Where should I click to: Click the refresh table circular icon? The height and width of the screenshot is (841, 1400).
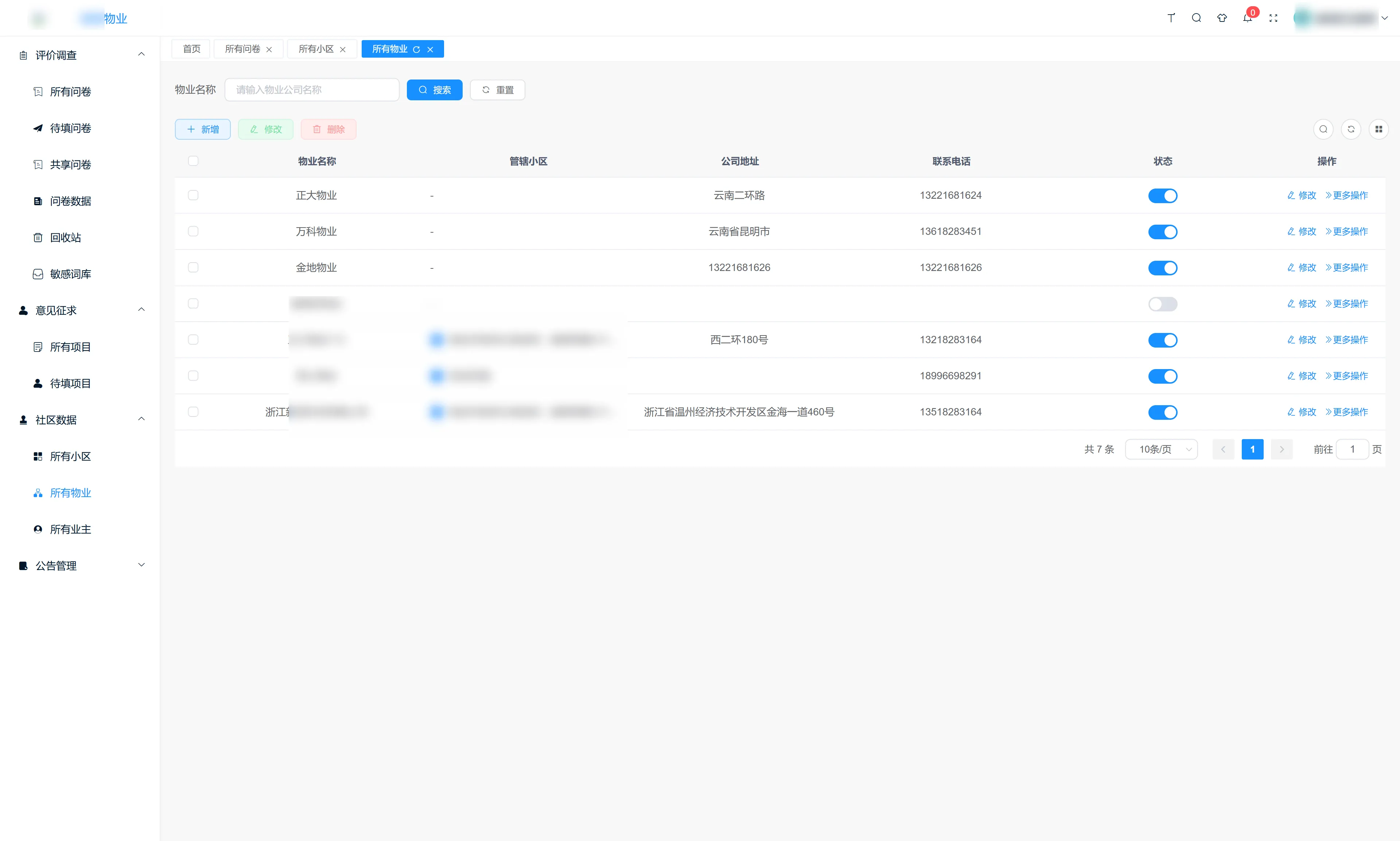tap(1351, 129)
